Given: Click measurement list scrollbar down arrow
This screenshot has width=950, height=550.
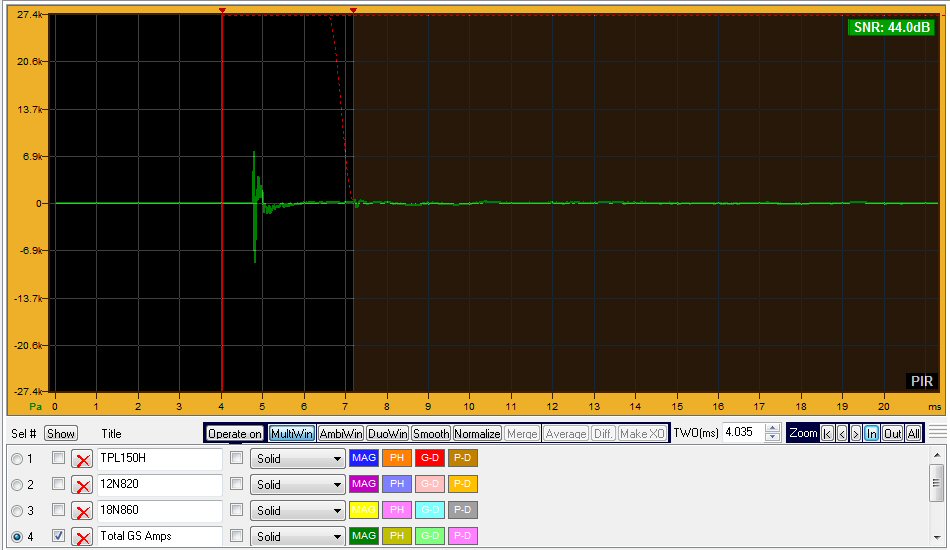Looking at the screenshot, I should (x=937, y=537).
